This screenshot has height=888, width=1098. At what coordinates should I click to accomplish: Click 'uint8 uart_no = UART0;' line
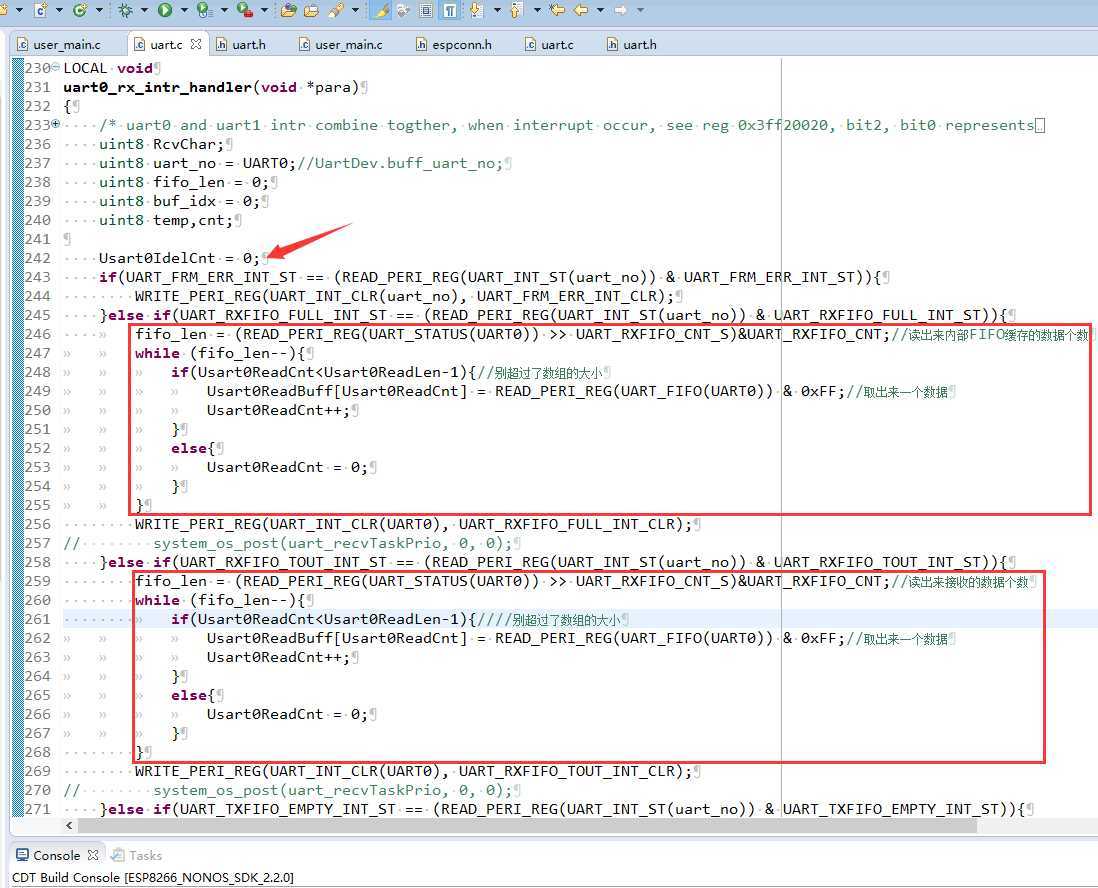[197, 163]
